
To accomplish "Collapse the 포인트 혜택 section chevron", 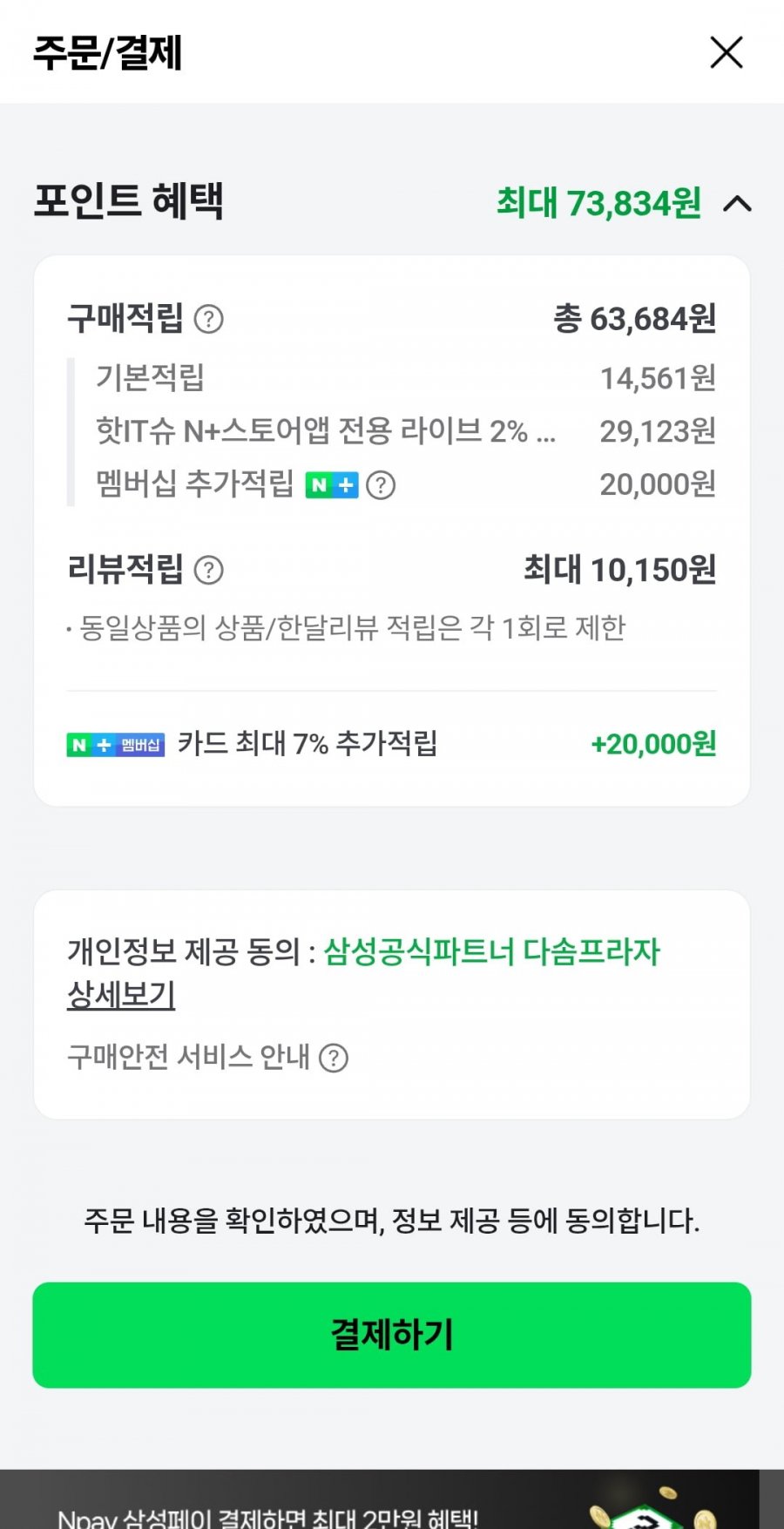I will coord(738,204).
